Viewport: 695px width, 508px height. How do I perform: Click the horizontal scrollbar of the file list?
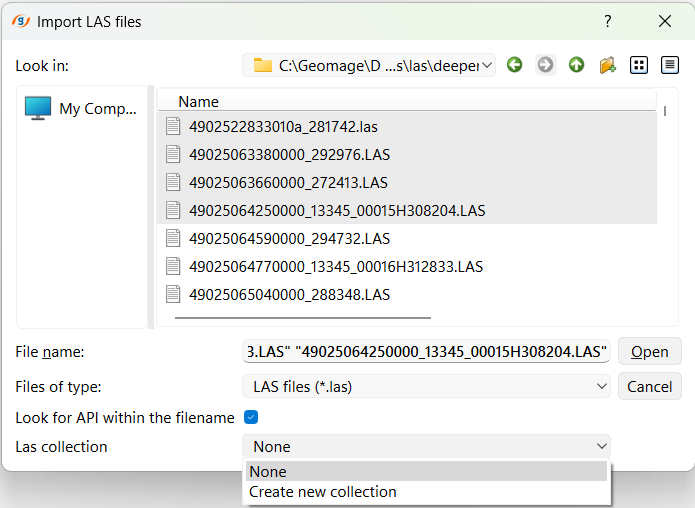click(303, 318)
